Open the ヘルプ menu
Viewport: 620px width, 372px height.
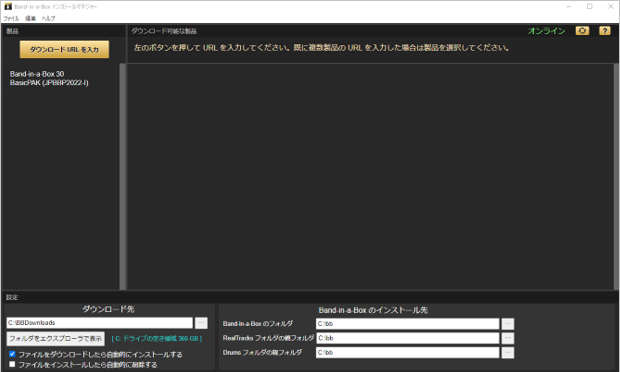click(x=48, y=18)
